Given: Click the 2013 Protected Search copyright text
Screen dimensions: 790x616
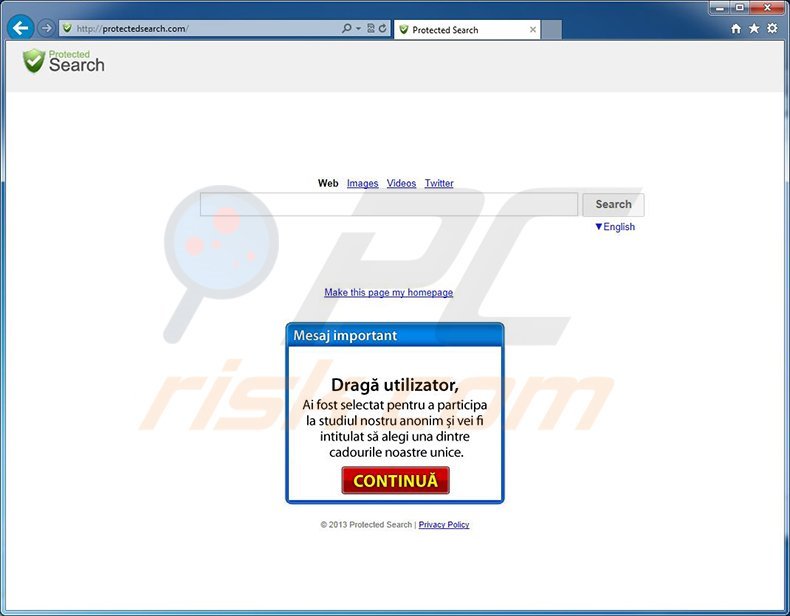Looking at the screenshot, I should click(x=366, y=525).
